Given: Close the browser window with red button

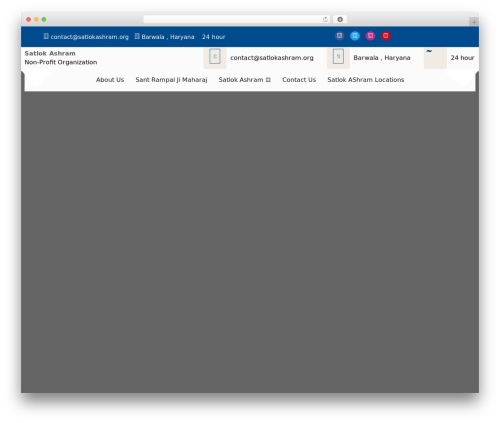Looking at the screenshot, I should (x=29, y=19).
